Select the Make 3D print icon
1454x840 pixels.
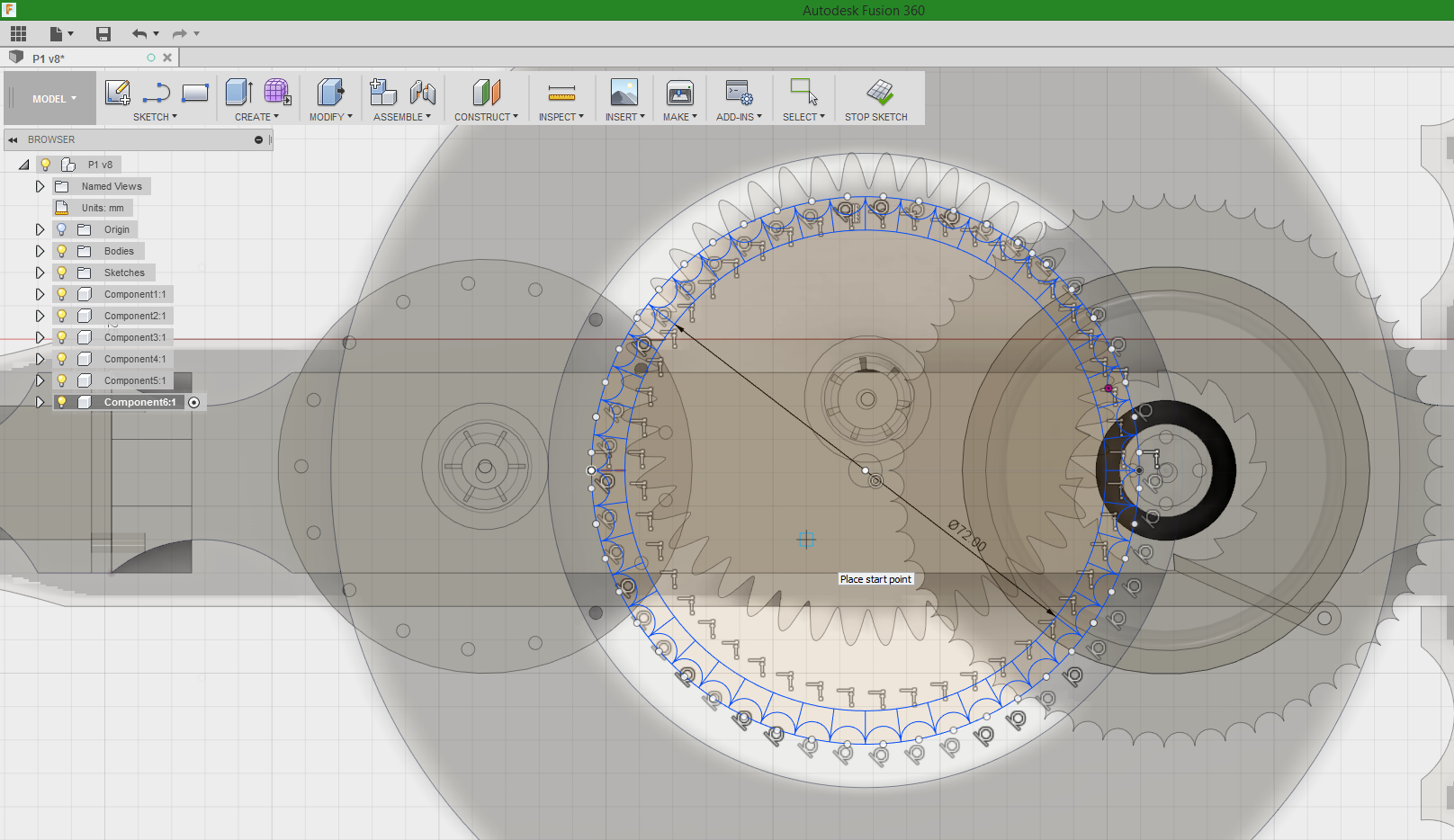[x=680, y=93]
